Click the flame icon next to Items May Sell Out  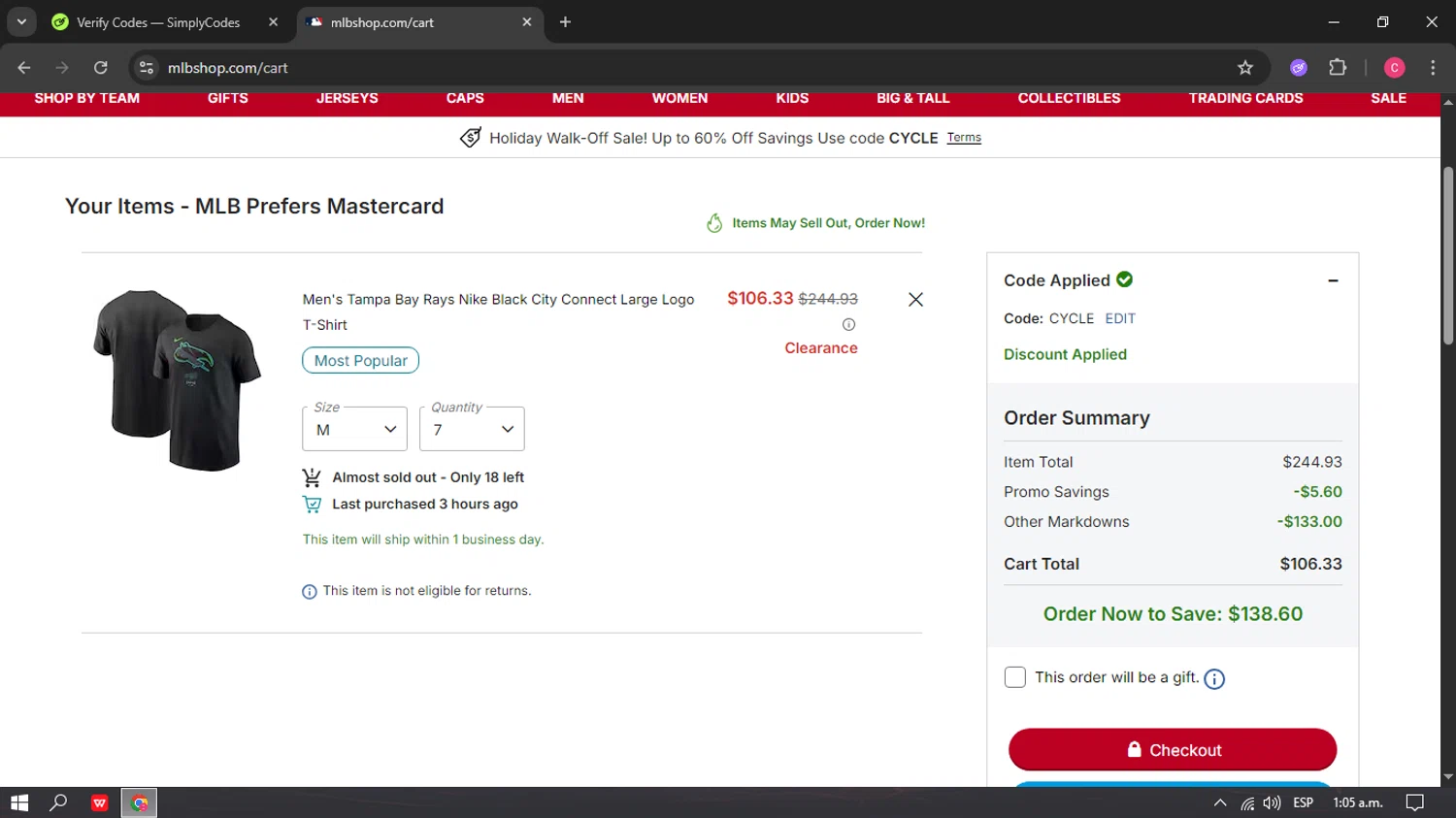point(714,223)
